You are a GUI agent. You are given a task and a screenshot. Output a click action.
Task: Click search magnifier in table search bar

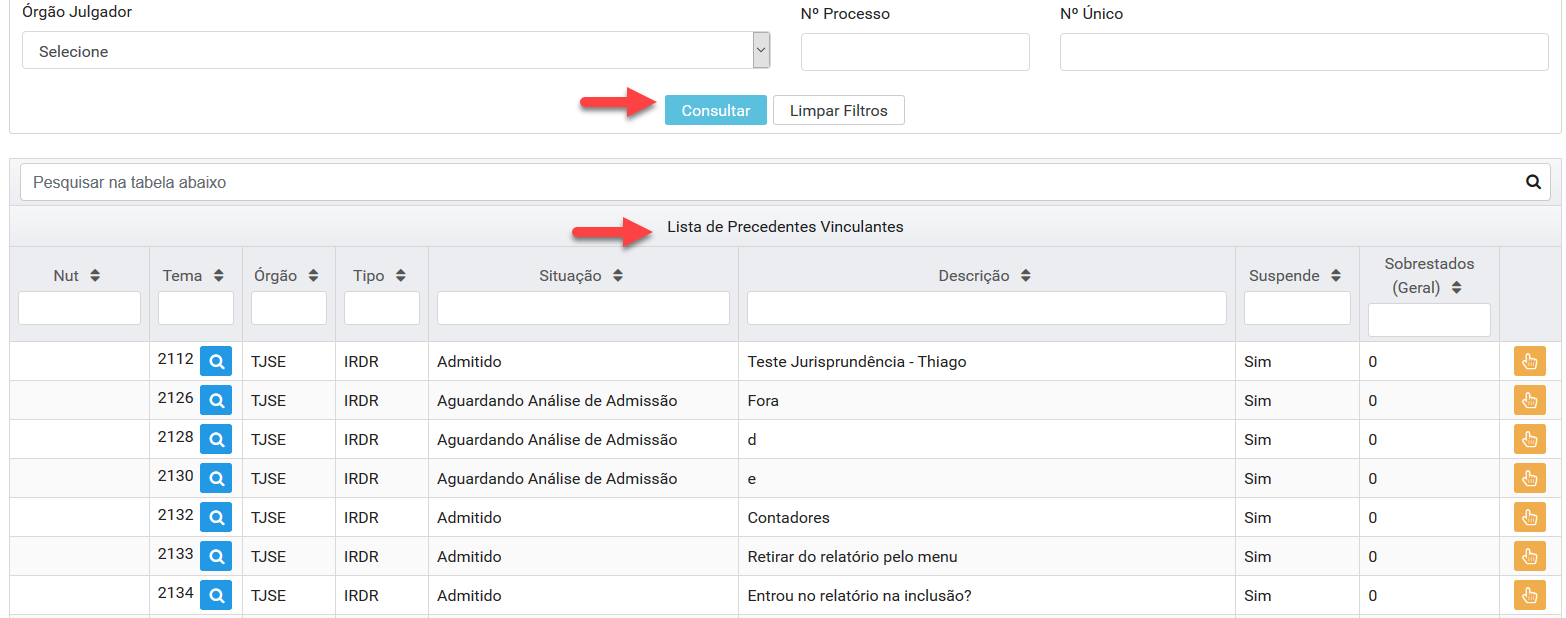(1533, 183)
